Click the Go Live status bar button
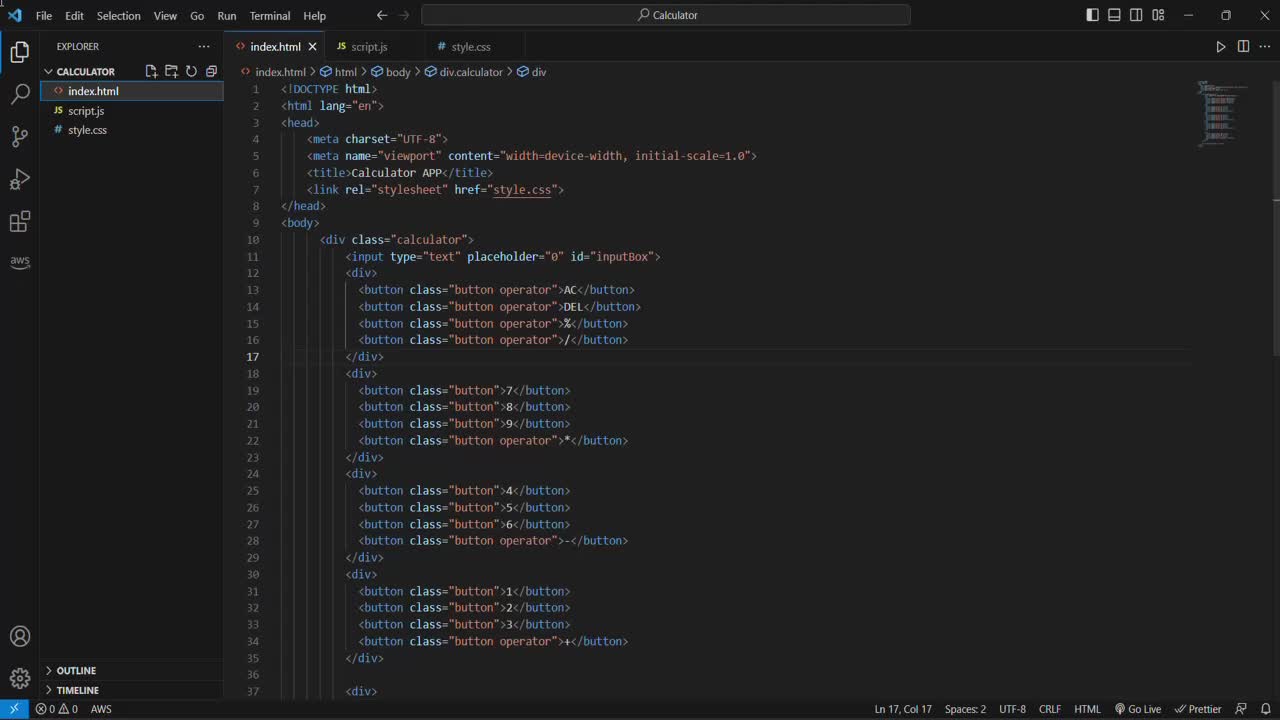Viewport: 1280px width, 720px height. click(1138, 709)
